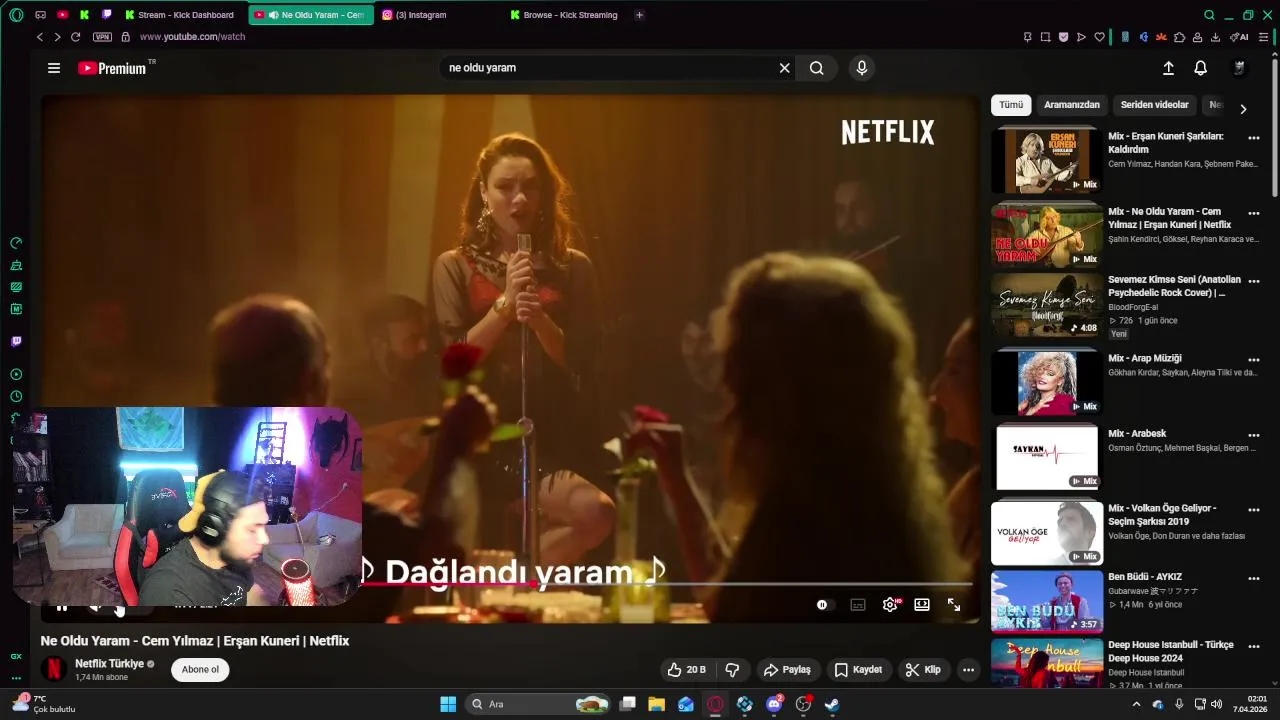Bookmark page with heart icon
1280x720 pixels.
1099,37
